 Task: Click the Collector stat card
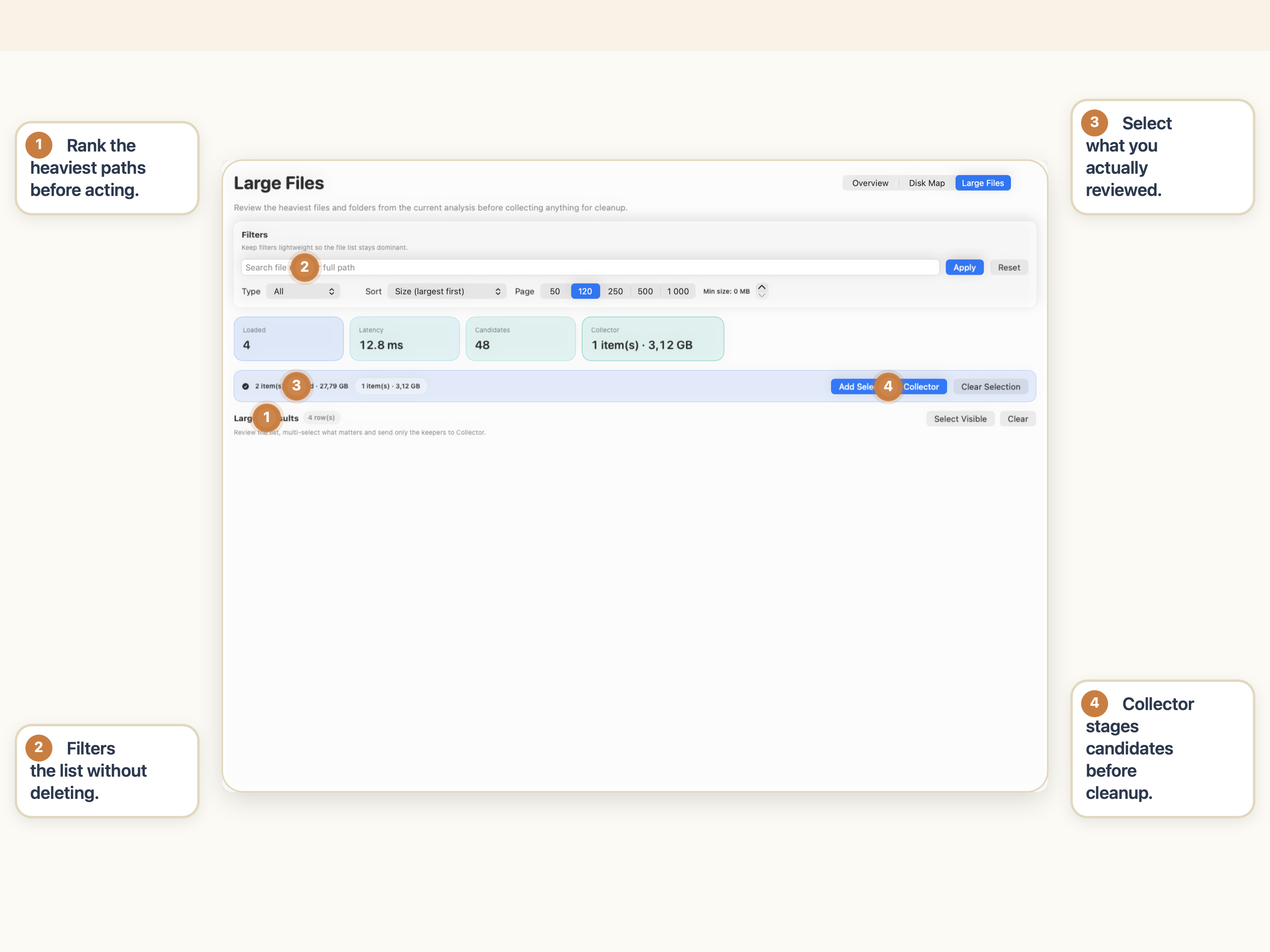tap(652, 339)
